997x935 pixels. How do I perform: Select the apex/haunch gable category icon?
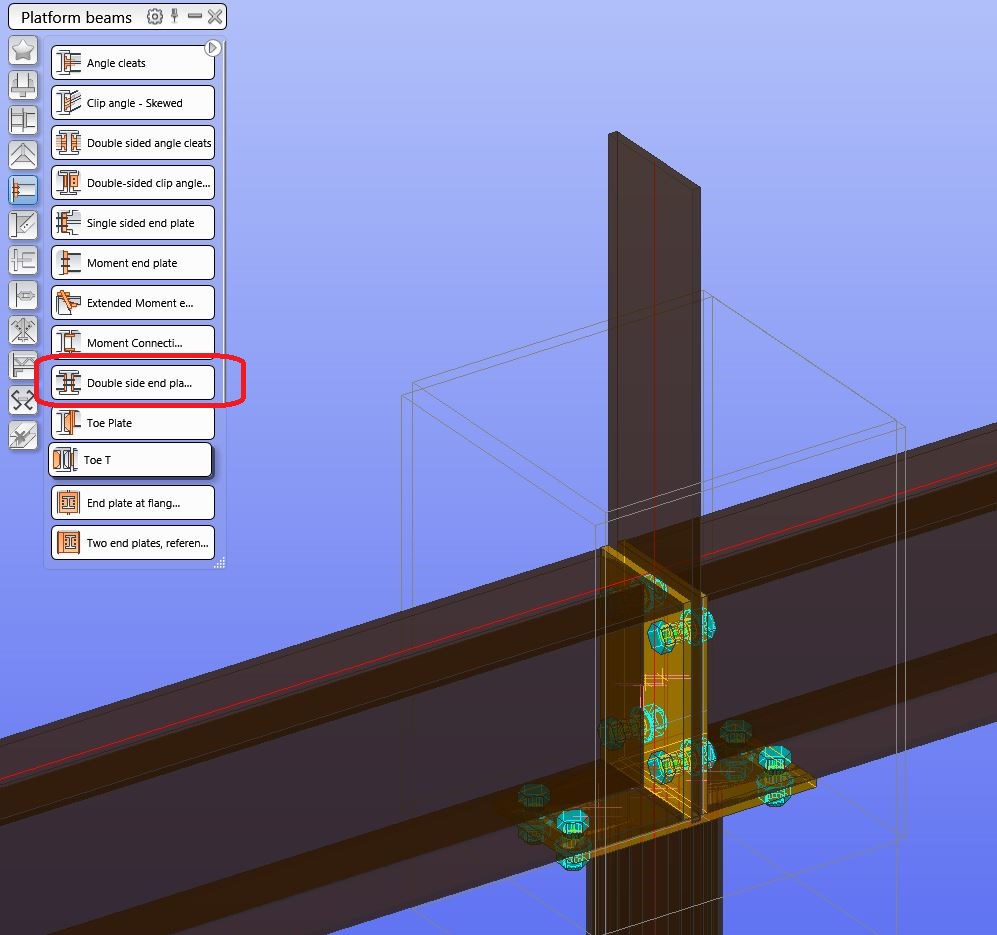click(x=23, y=155)
